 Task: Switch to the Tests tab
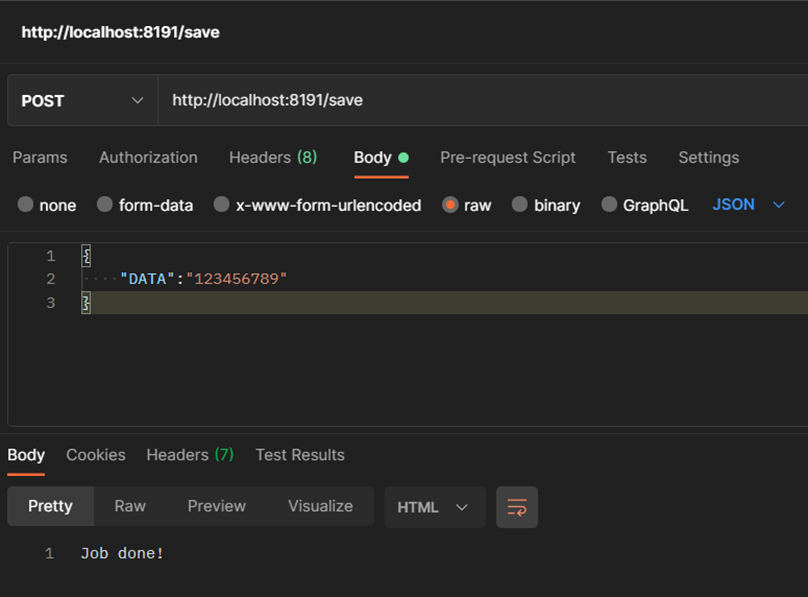[626, 158]
